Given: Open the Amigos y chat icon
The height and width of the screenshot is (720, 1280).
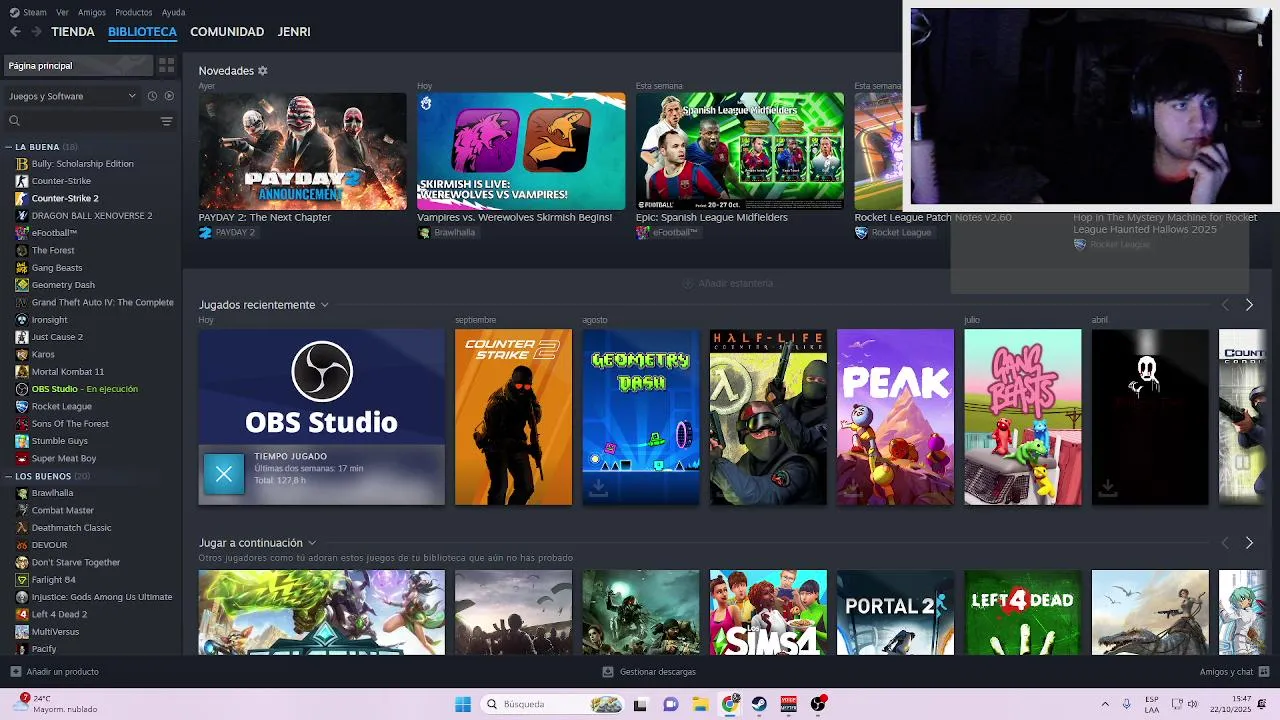Looking at the screenshot, I should [x=1264, y=672].
